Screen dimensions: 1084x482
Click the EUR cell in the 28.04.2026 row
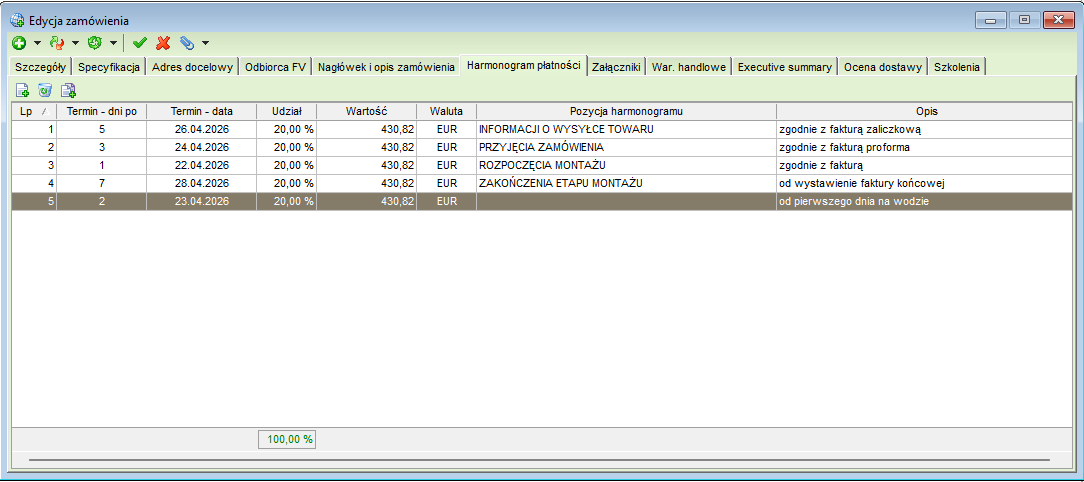(x=446, y=183)
